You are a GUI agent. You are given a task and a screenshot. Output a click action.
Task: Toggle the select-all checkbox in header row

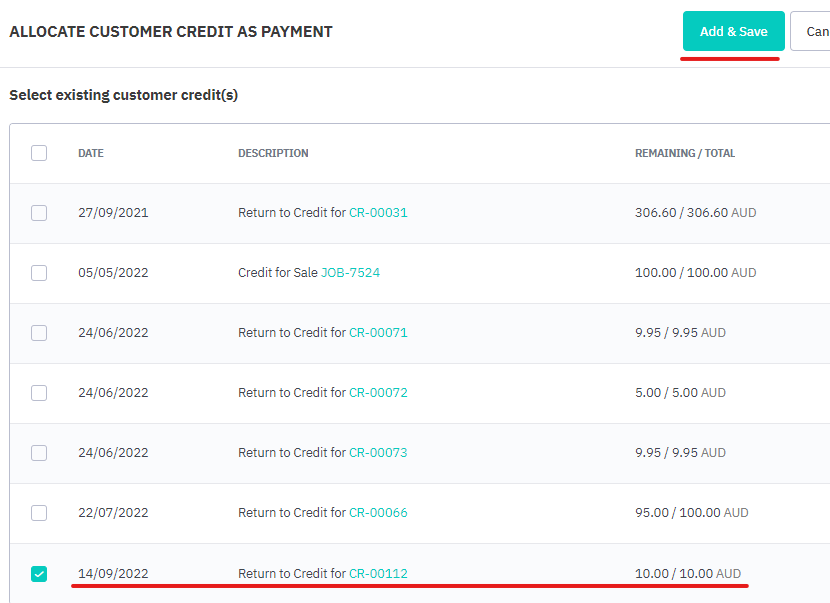pyautogui.click(x=39, y=153)
